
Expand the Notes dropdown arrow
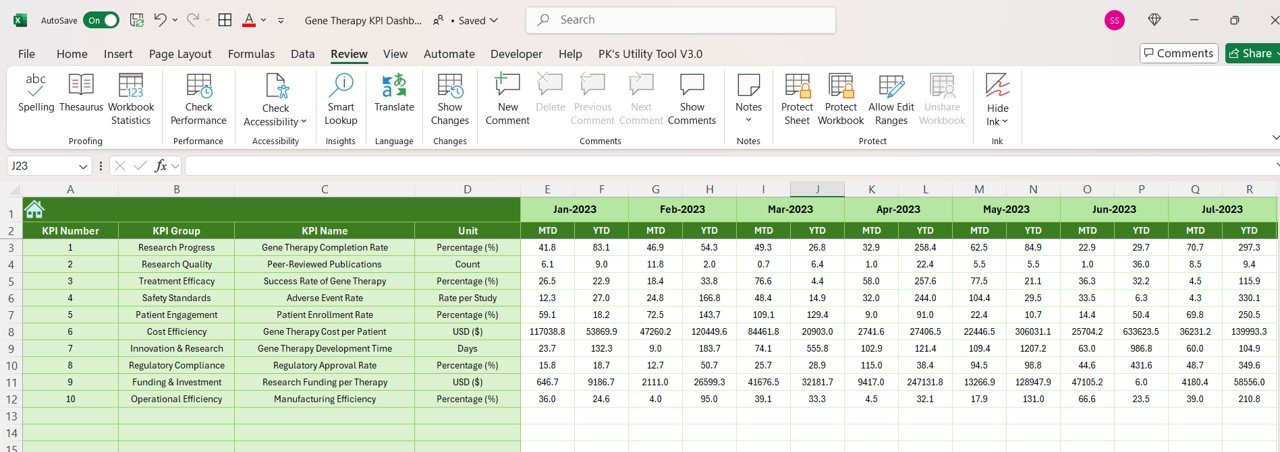tap(749, 121)
